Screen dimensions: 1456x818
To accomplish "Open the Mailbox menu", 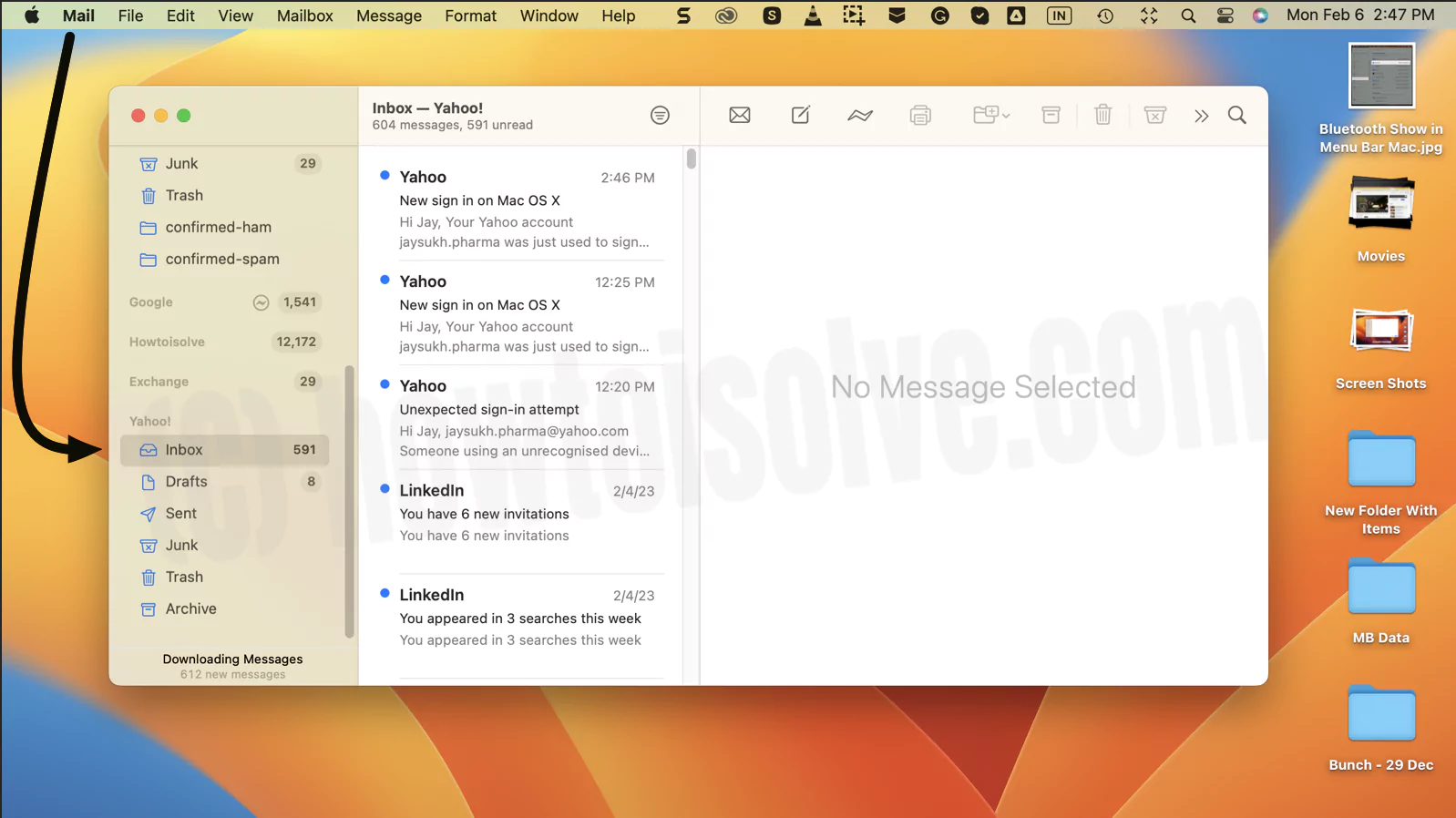I will pos(304,15).
